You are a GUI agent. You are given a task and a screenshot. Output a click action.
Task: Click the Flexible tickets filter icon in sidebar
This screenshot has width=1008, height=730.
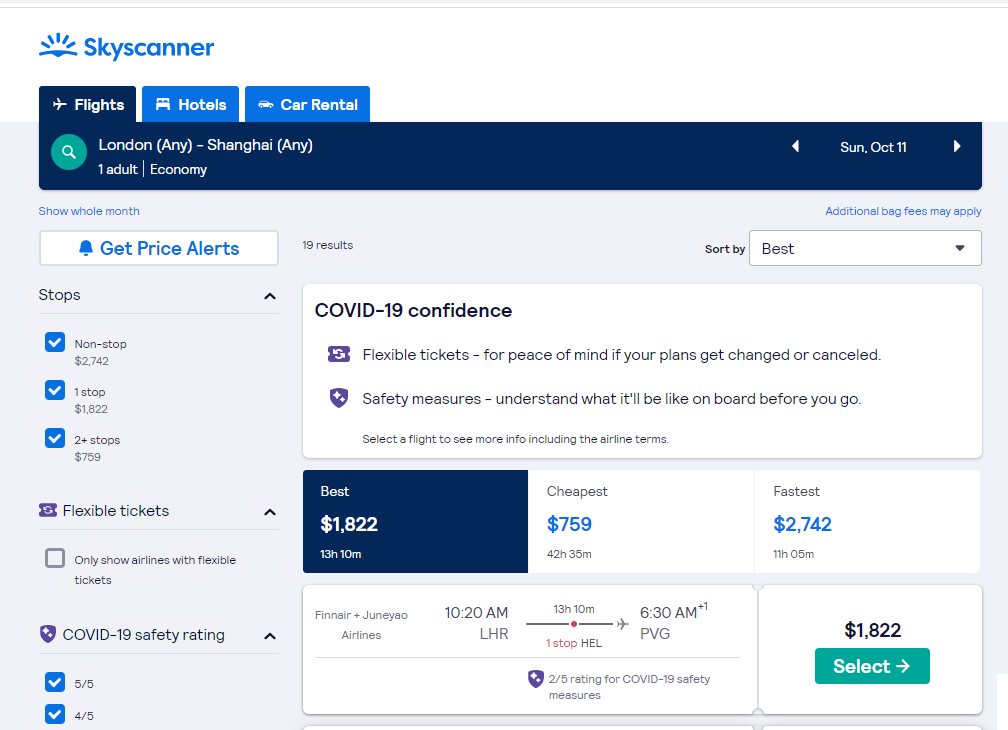click(48, 510)
